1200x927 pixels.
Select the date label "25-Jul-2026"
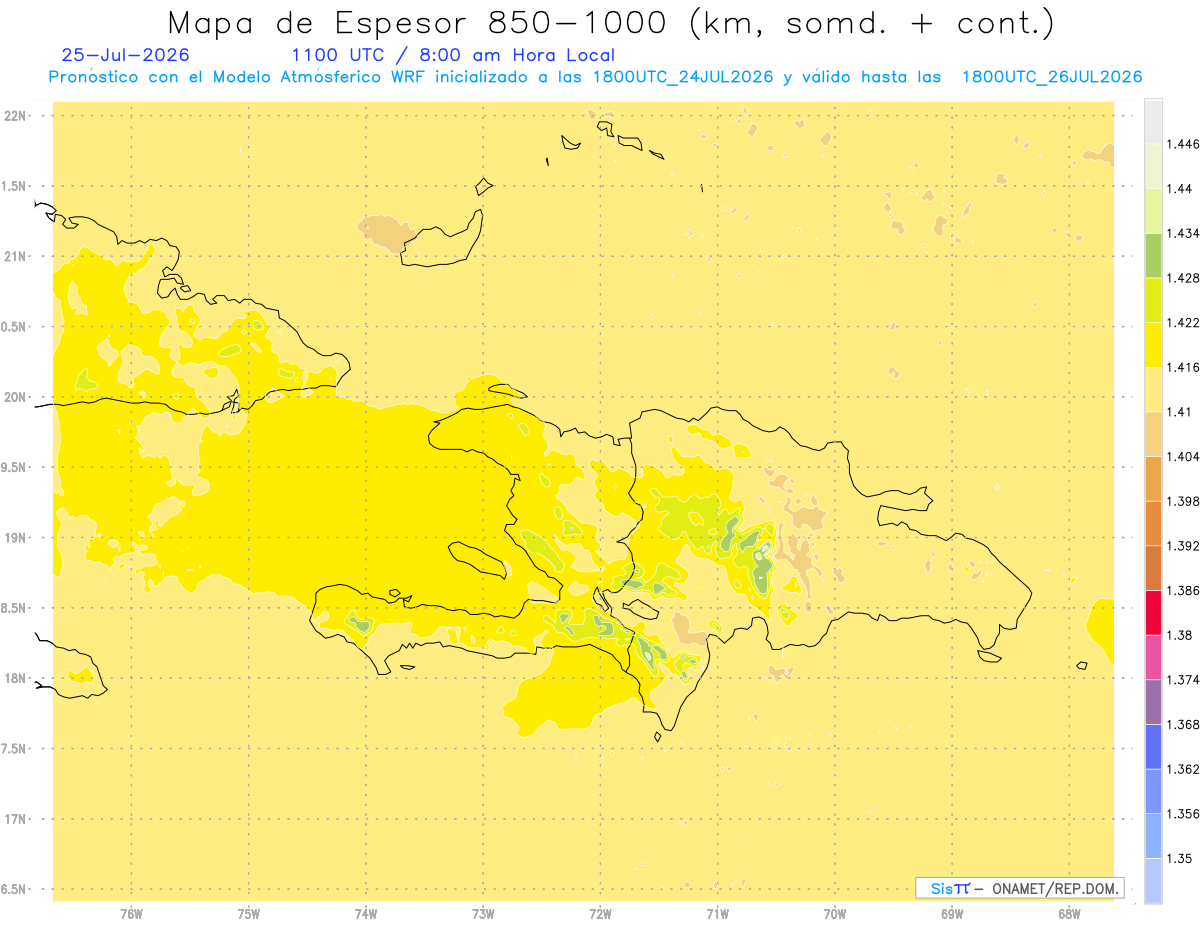(125, 55)
